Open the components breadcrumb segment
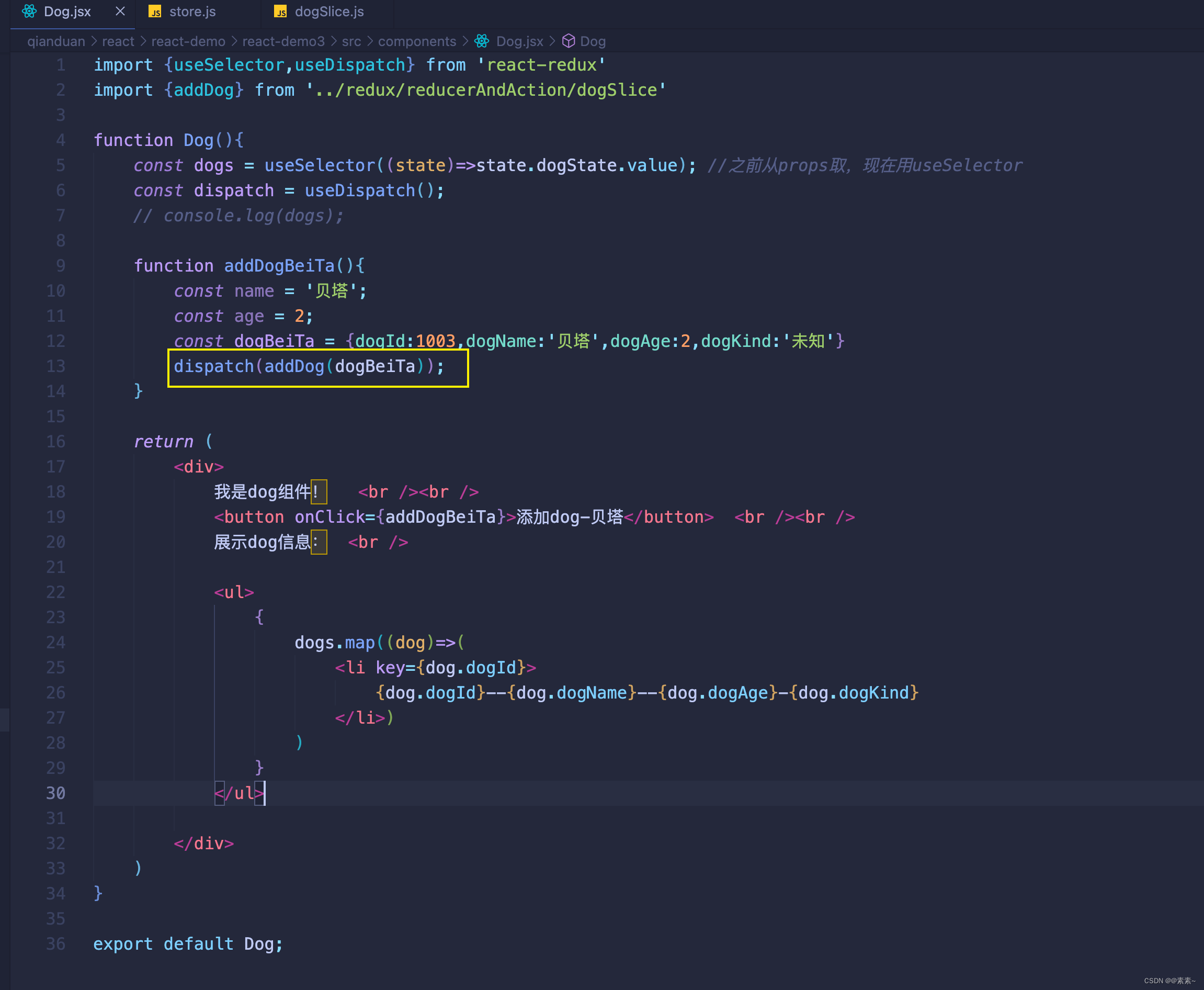This screenshot has height=990, width=1204. (417, 41)
